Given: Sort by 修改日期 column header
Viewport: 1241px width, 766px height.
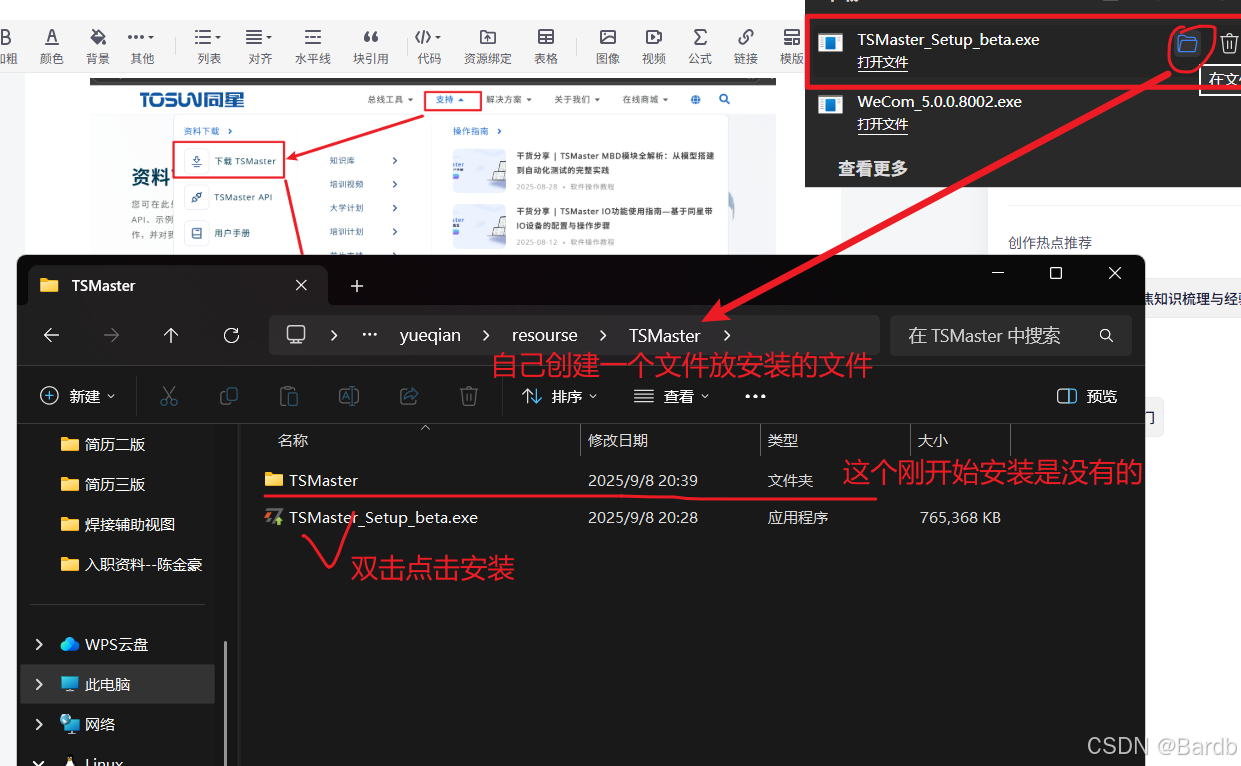Looking at the screenshot, I should tap(618, 440).
